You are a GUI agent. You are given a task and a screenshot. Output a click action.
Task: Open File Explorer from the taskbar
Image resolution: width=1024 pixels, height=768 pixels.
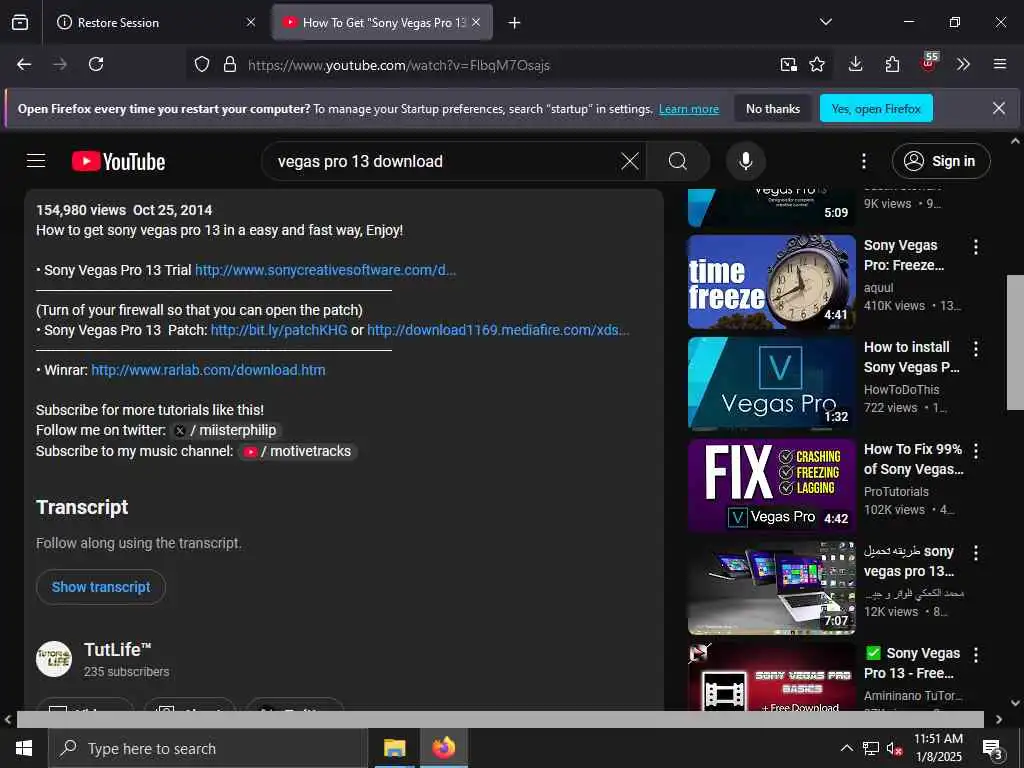pyautogui.click(x=394, y=748)
